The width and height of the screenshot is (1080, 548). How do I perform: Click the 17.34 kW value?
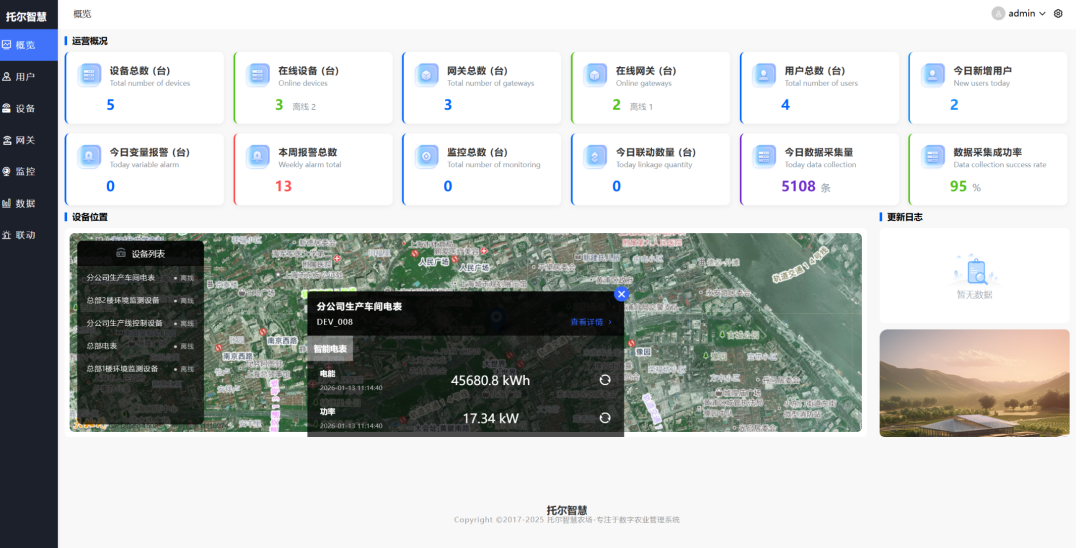[x=490, y=418]
